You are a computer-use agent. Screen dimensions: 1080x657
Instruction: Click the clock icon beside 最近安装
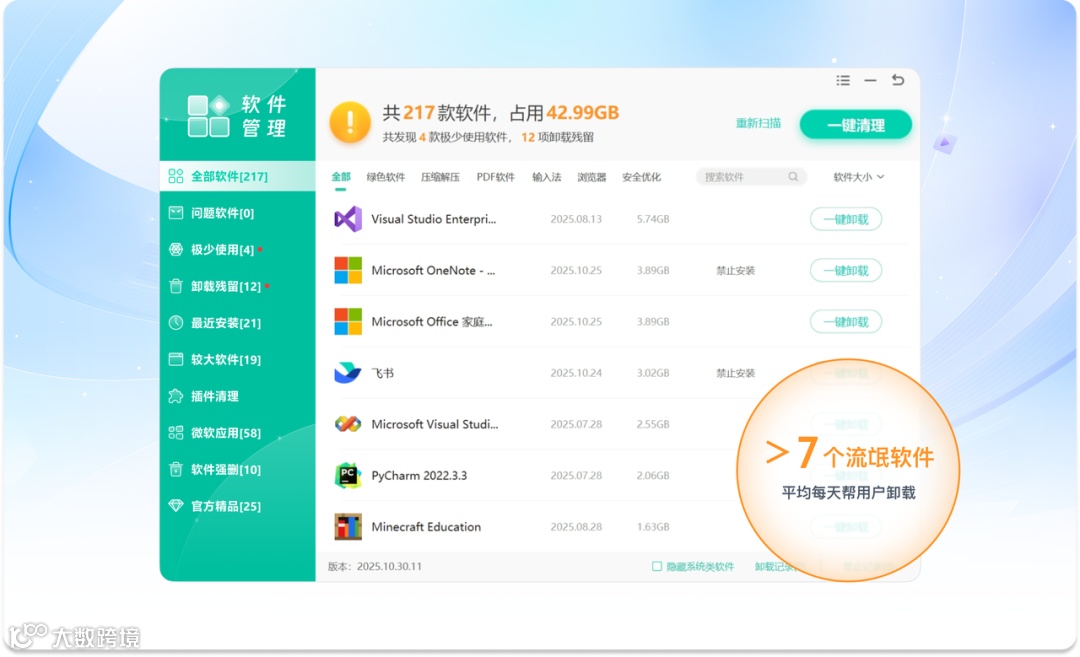click(176, 322)
